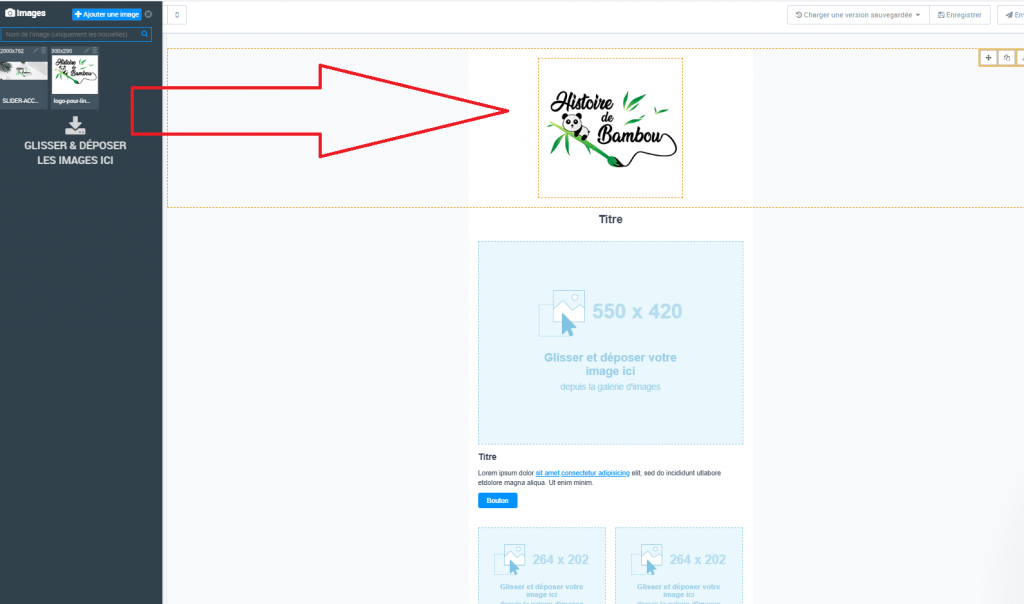Image resolution: width=1024 pixels, height=604 pixels.
Task: Click the left 264 x 202 image placeholder
Action: [x=542, y=565]
